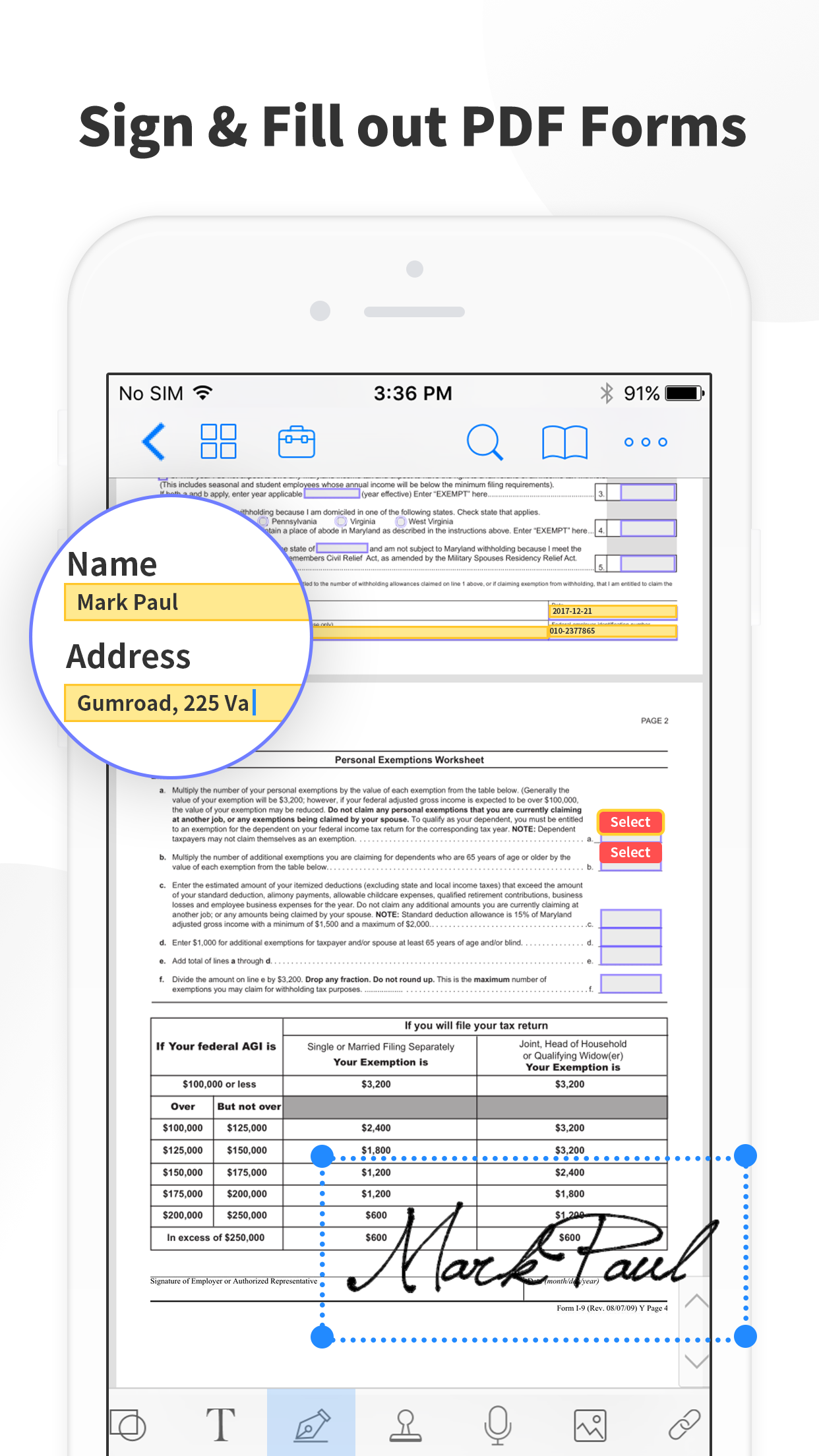Tap the form field on line 3
Image resolution: width=819 pixels, height=1456 pixels.
648,493
